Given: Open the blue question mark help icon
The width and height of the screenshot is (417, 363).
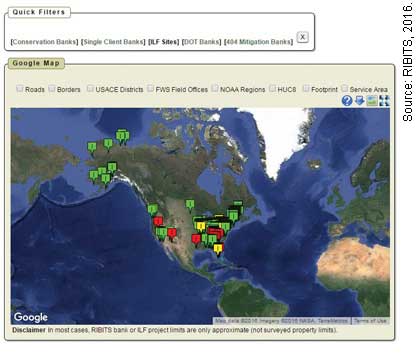Looking at the screenshot, I should pos(347,100).
